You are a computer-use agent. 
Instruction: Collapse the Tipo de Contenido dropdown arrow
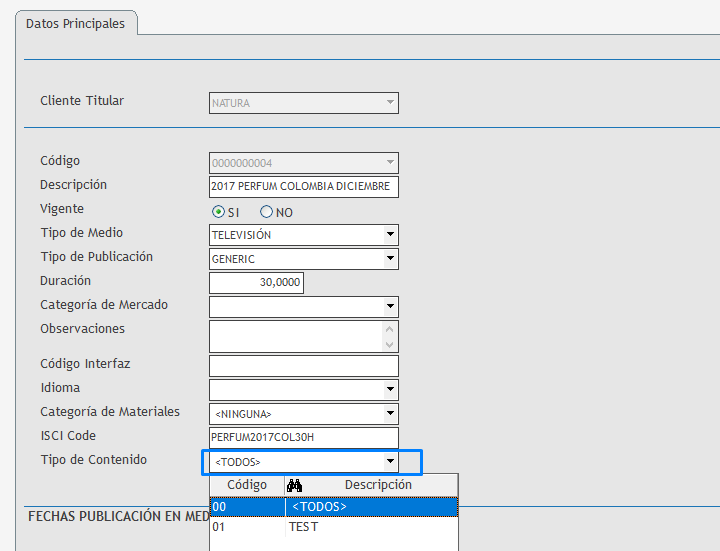click(x=390, y=462)
